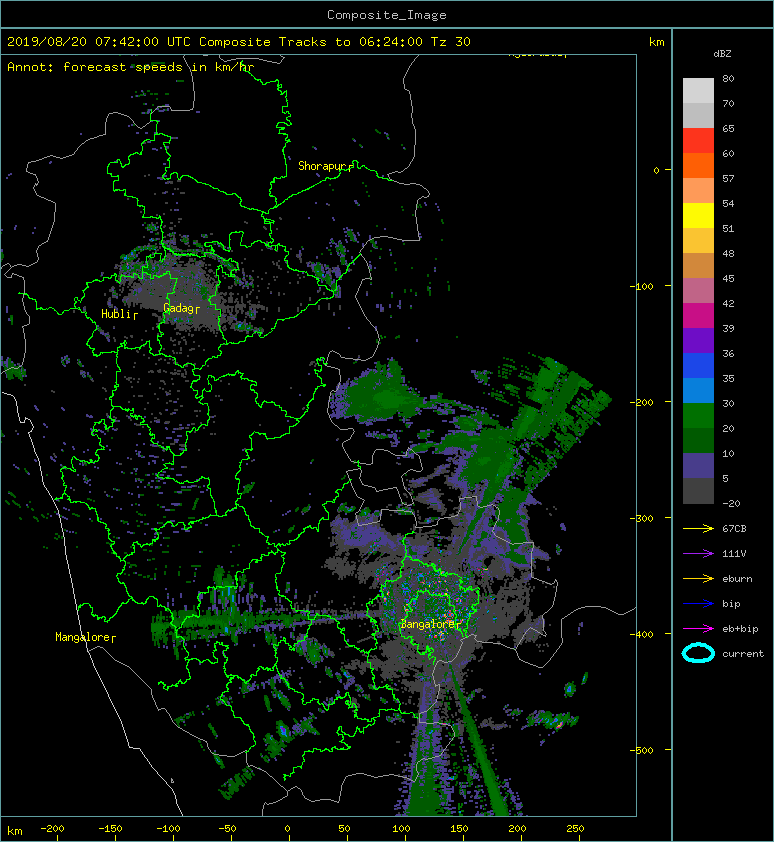Screen dimensions: 774x842
Task: Select the 80–70 dBZ light gray swatch
Action: 698,91
